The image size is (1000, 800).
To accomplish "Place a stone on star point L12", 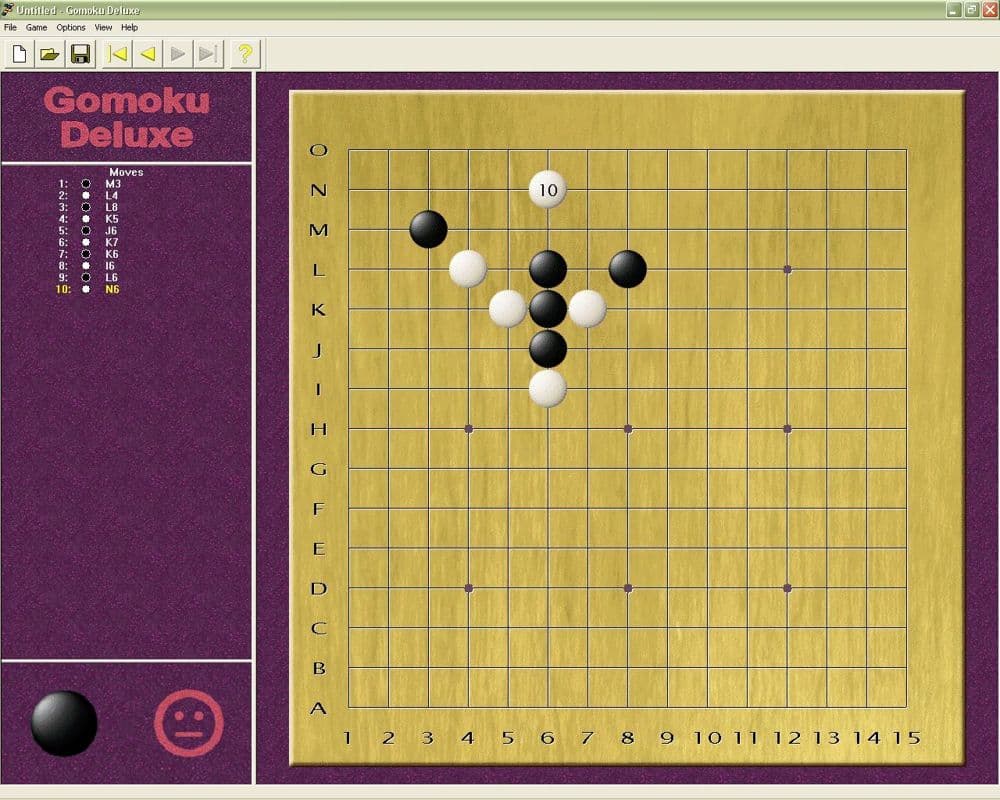I will (x=787, y=269).
